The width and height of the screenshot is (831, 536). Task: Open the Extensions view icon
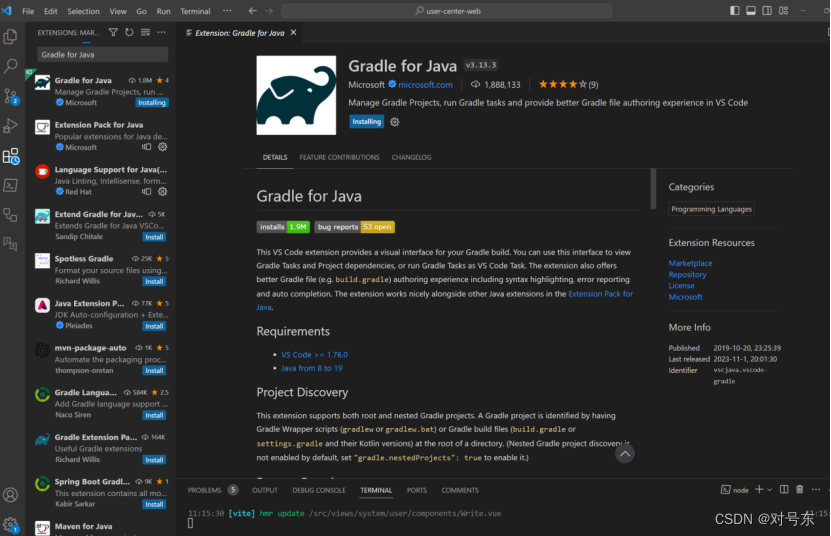tap(11, 156)
